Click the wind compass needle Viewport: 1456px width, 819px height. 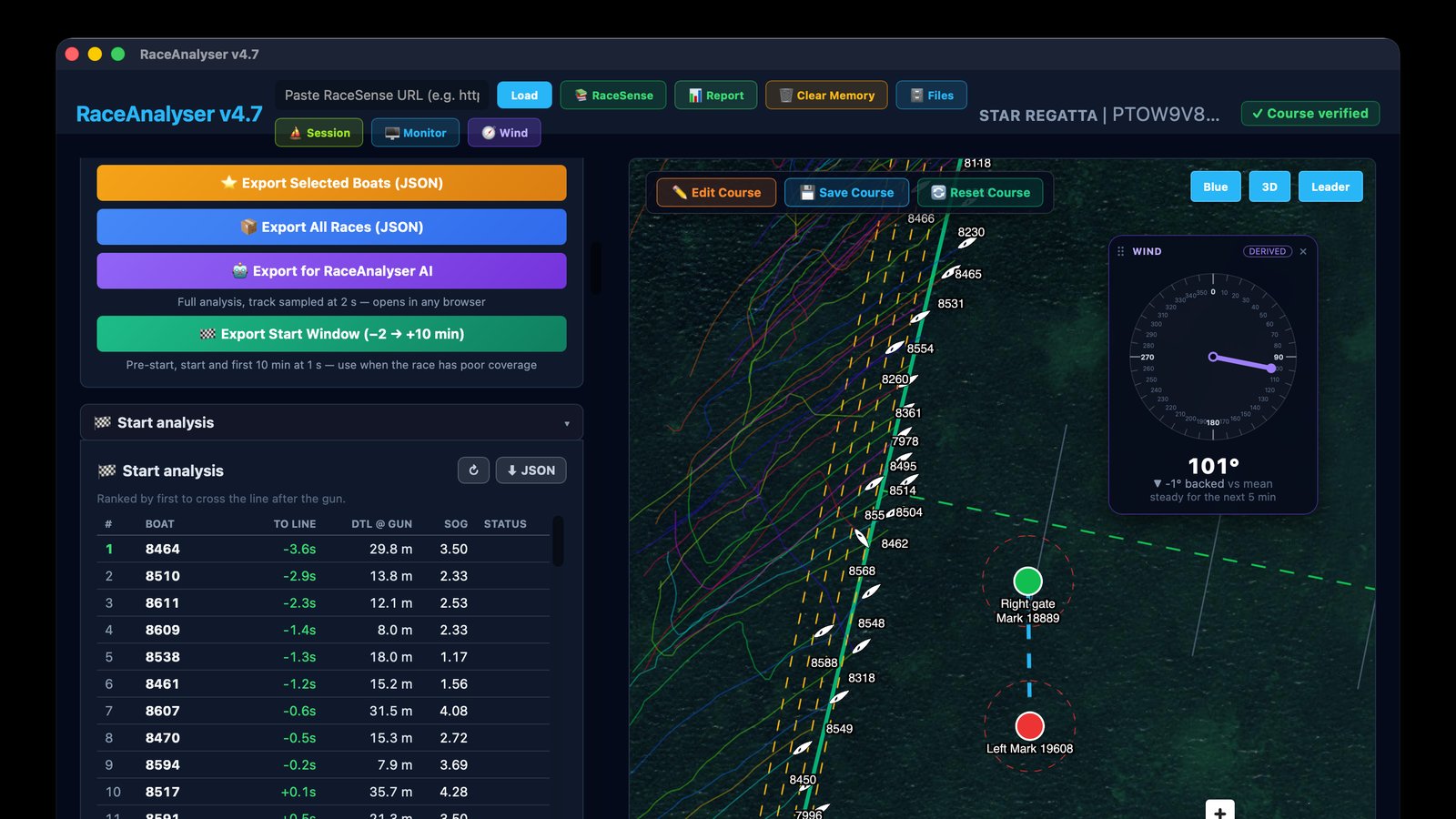tap(1242, 362)
